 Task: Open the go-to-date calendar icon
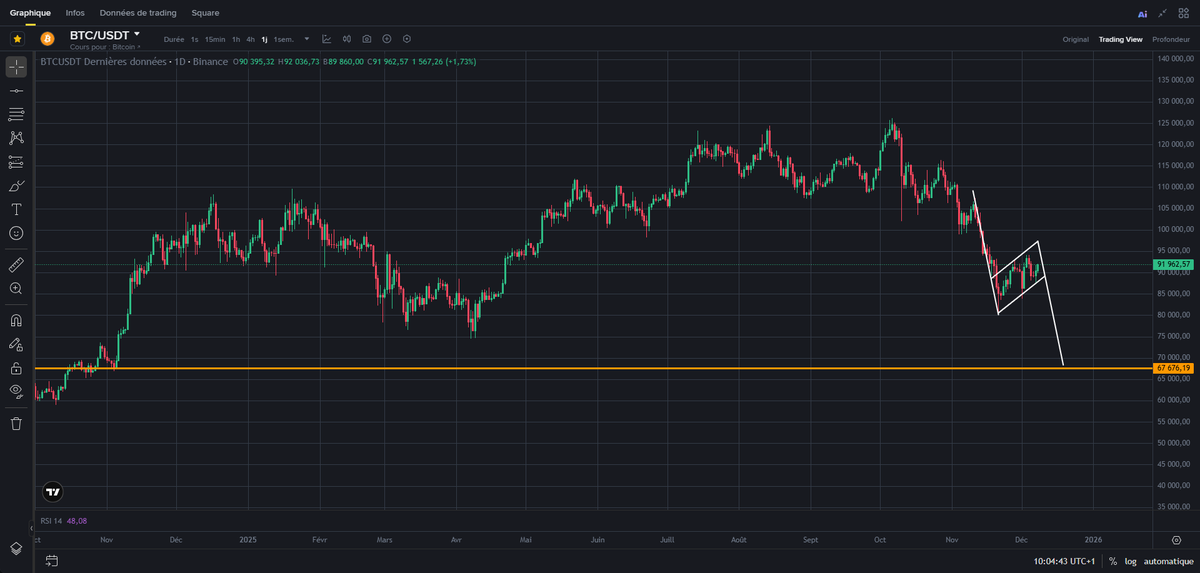tap(51, 561)
